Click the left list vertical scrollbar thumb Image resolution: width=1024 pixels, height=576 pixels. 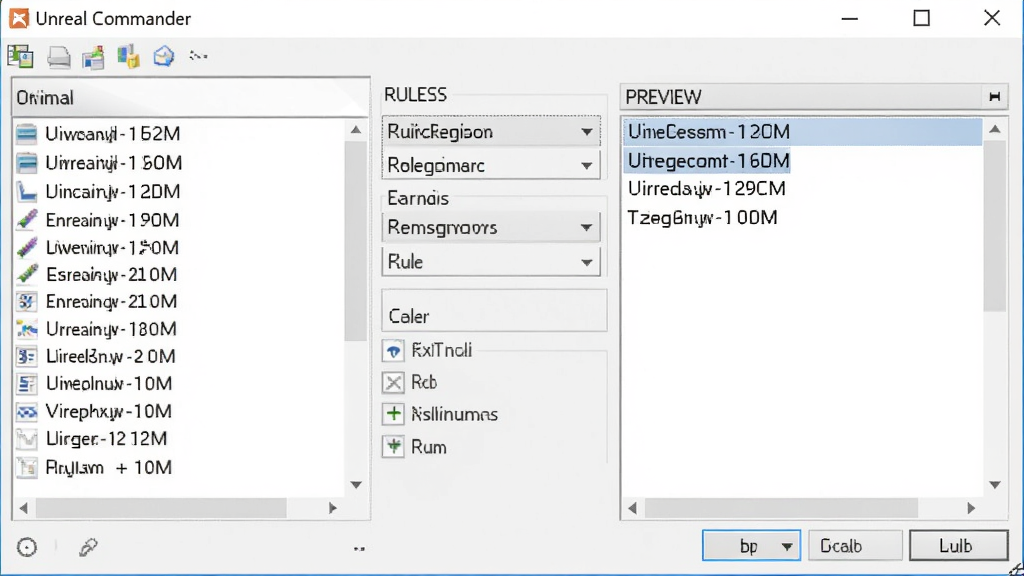[x=356, y=241]
